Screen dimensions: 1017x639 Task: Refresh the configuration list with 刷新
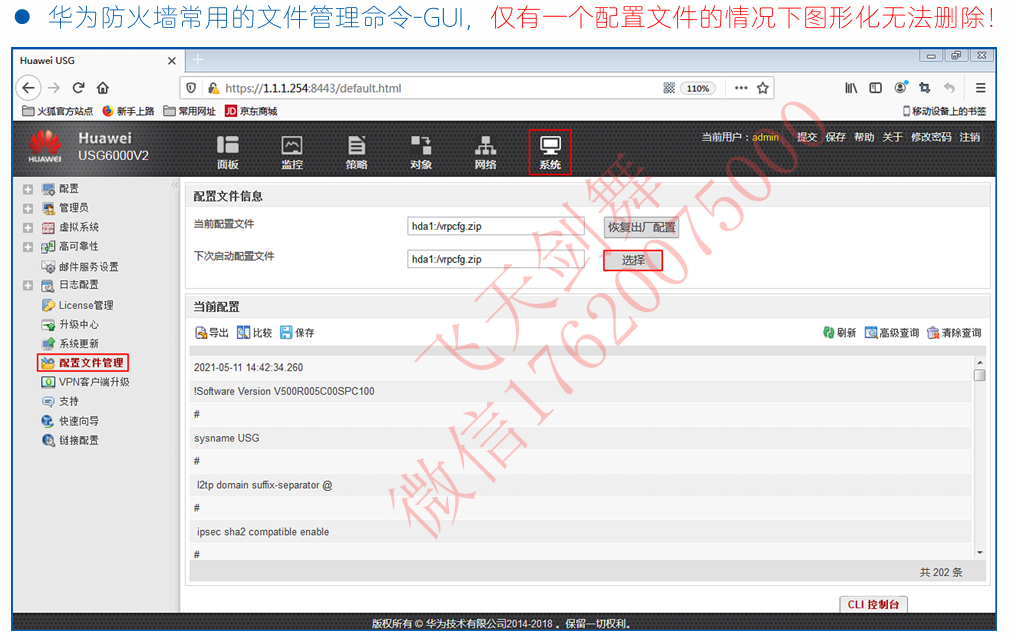tap(839, 333)
